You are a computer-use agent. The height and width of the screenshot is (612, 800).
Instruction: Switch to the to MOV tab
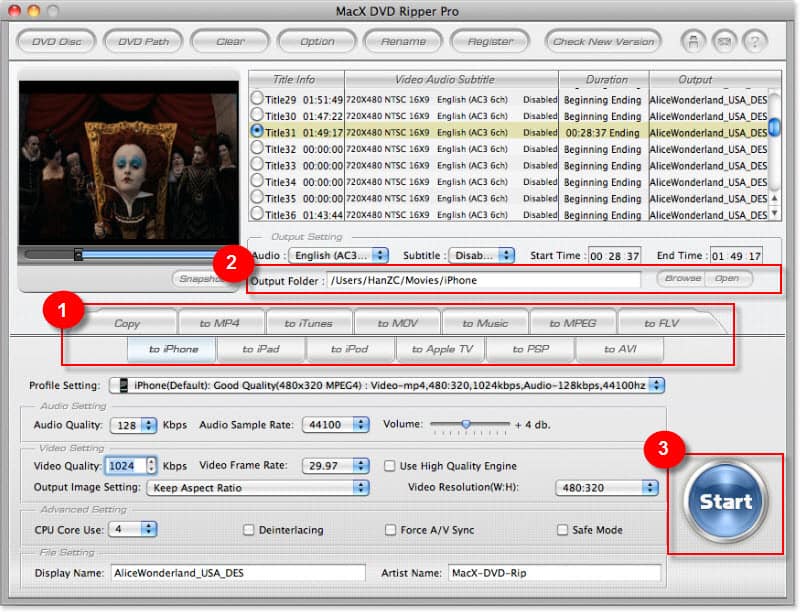click(x=397, y=323)
